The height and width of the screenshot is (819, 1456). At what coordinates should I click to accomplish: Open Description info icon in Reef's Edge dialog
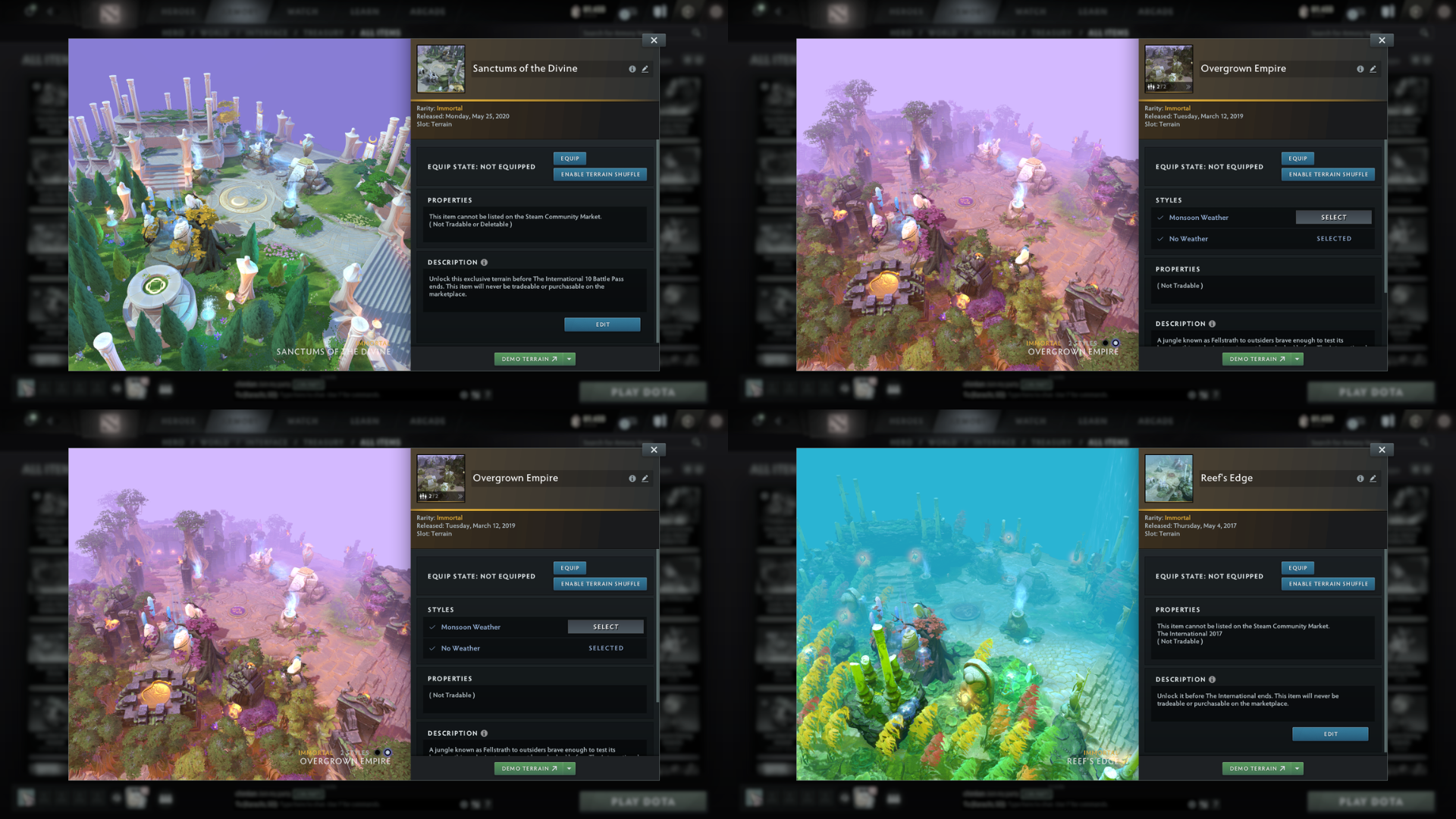pos(1212,679)
